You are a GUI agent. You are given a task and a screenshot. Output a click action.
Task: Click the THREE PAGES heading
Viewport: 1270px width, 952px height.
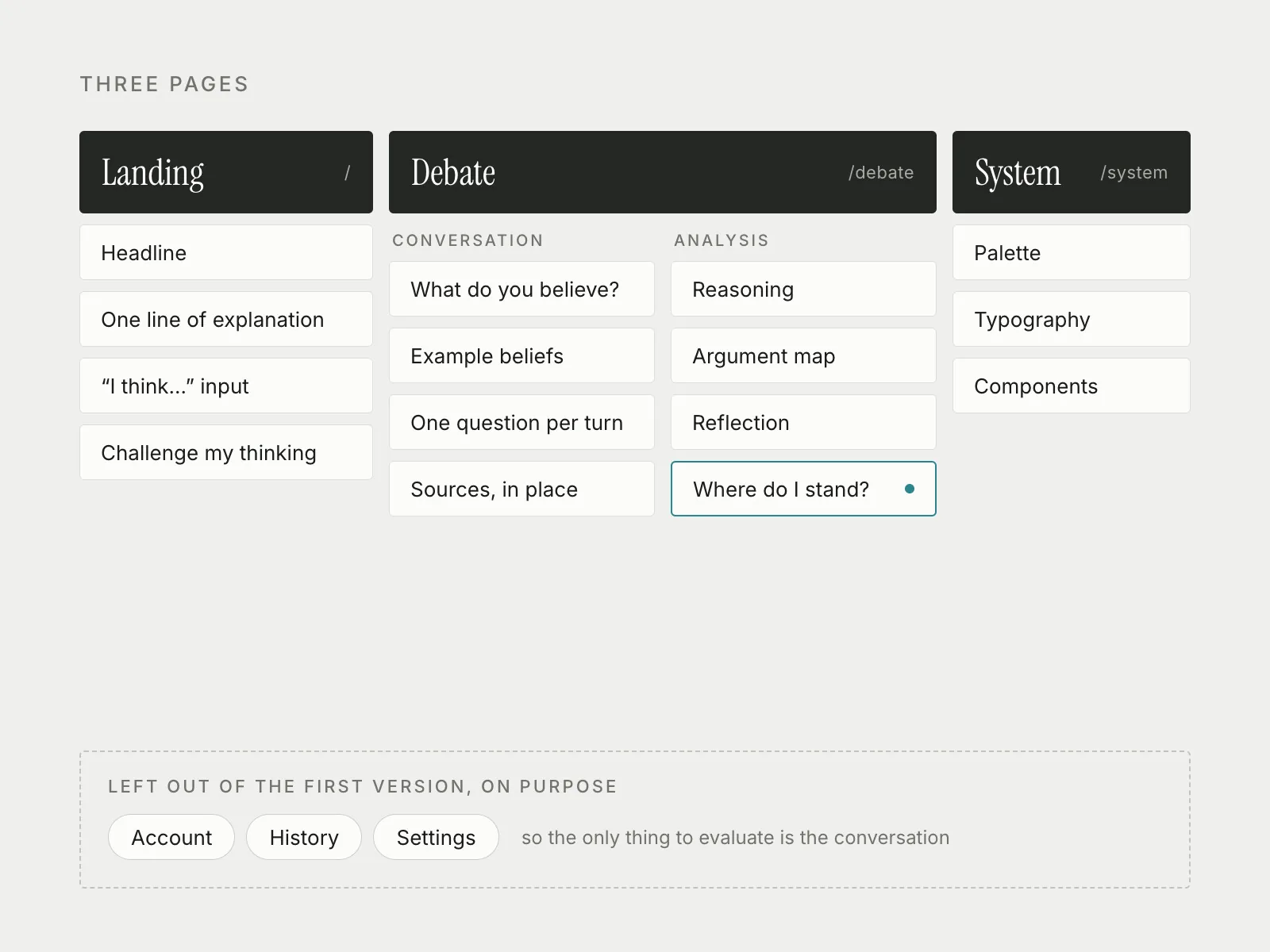coord(164,84)
